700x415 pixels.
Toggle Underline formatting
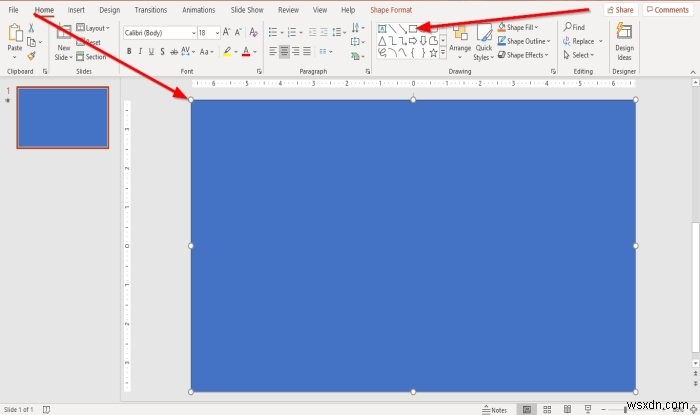[x=151, y=52]
